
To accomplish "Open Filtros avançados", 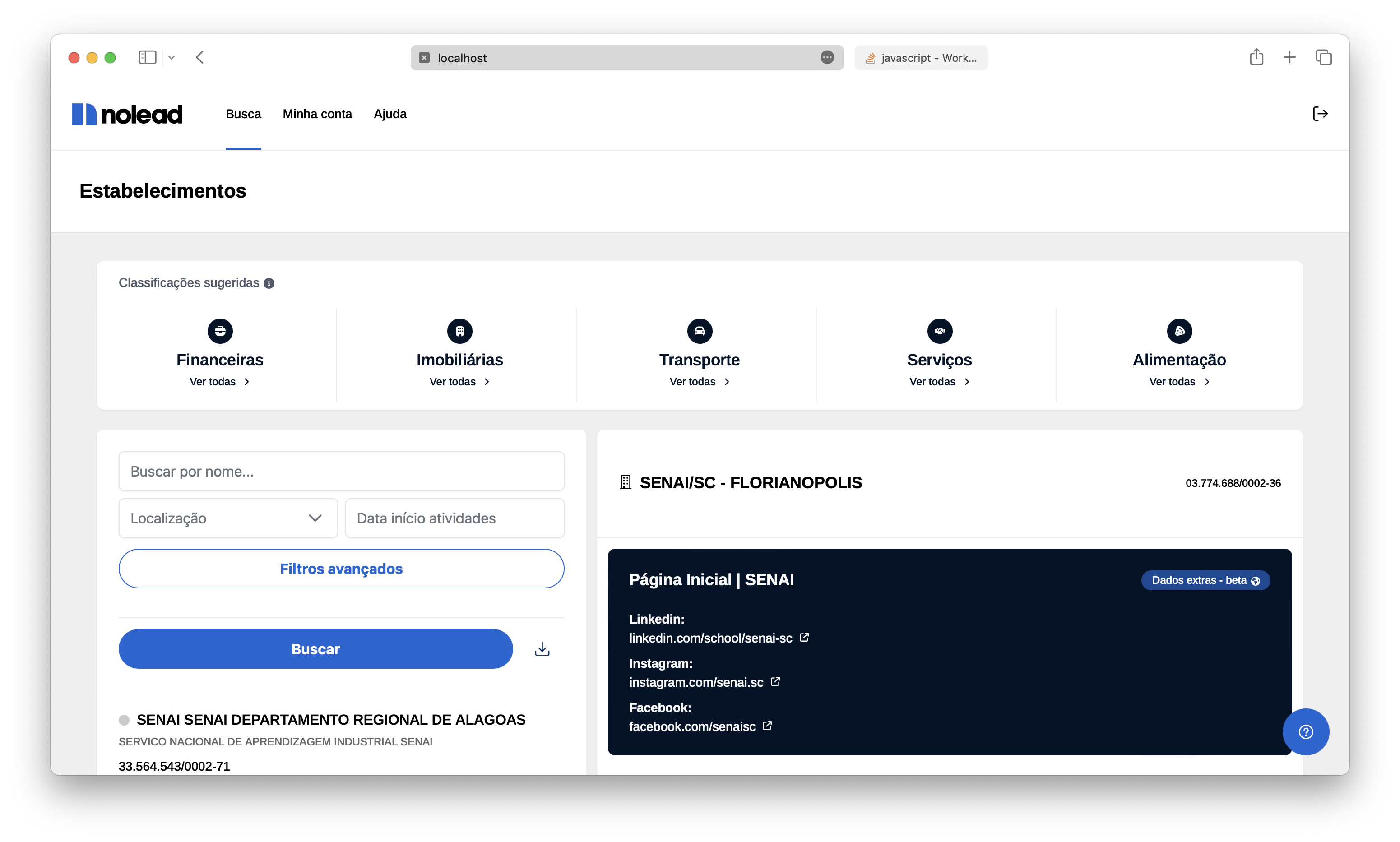I will click(x=341, y=569).
